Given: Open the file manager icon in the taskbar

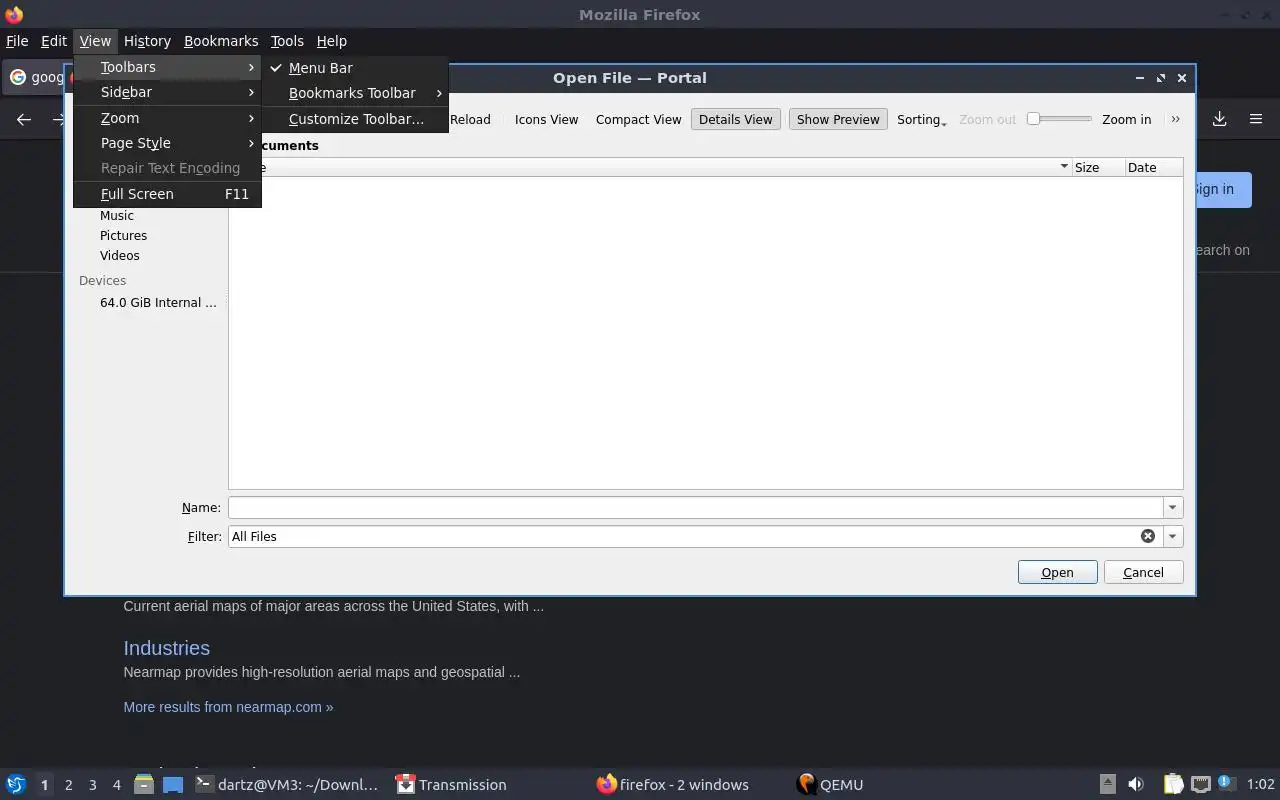Looking at the screenshot, I should click(x=144, y=784).
